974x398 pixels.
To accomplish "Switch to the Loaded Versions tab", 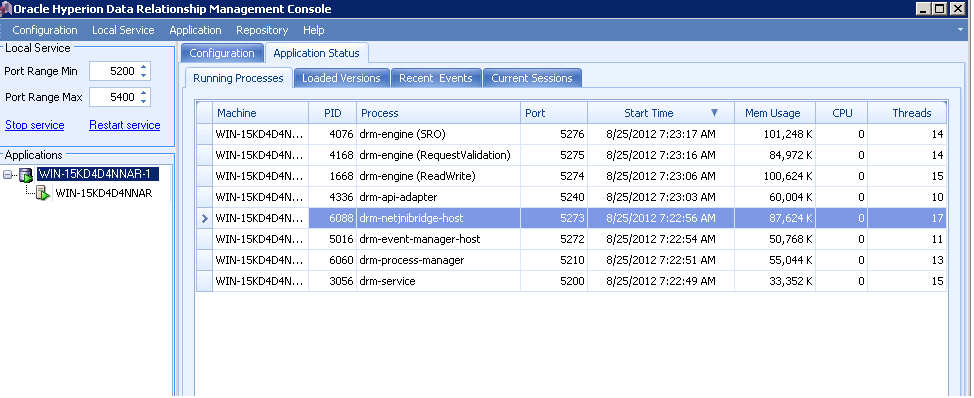I will (341, 78).
